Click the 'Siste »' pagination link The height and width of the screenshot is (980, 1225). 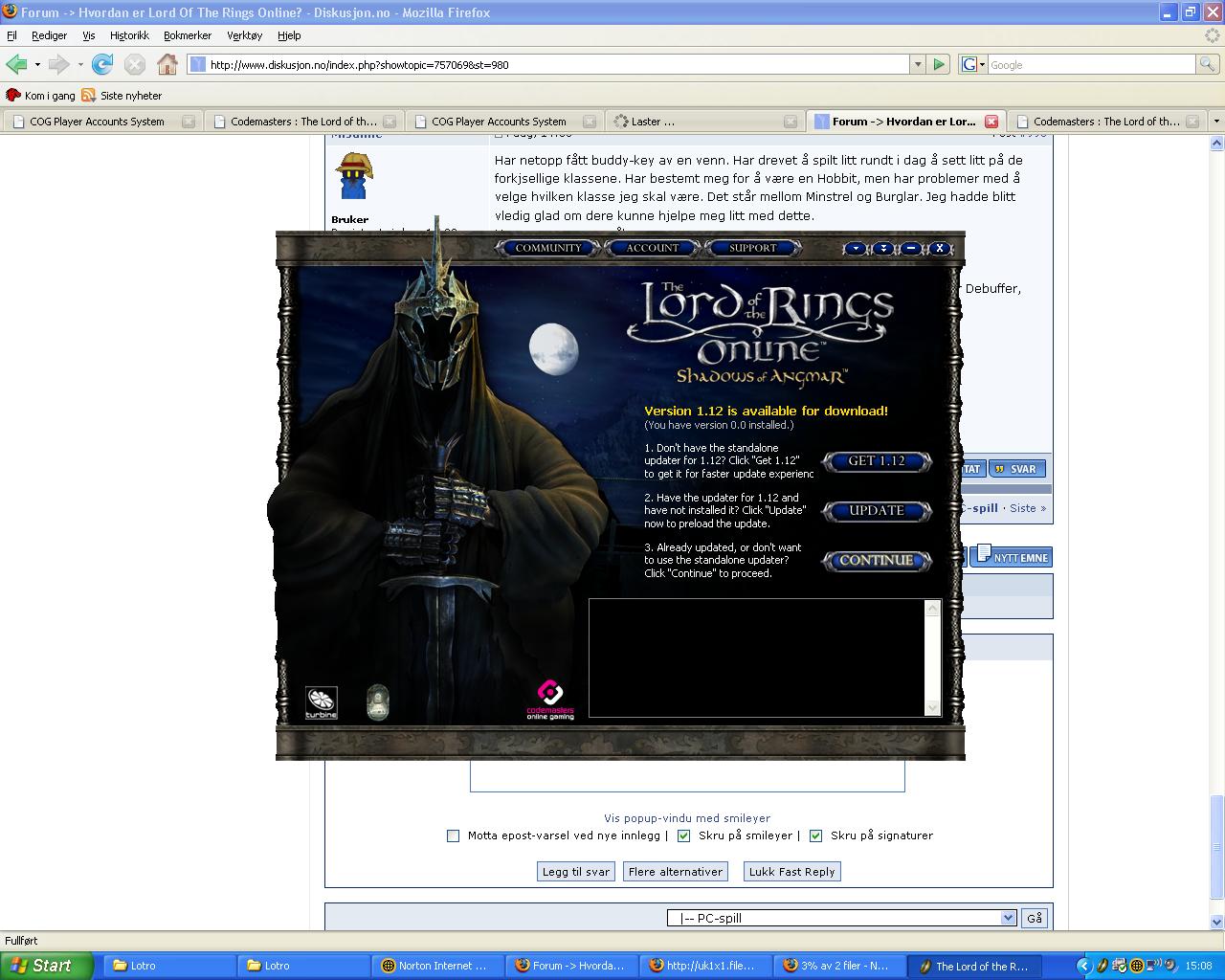click(1028, 508)
